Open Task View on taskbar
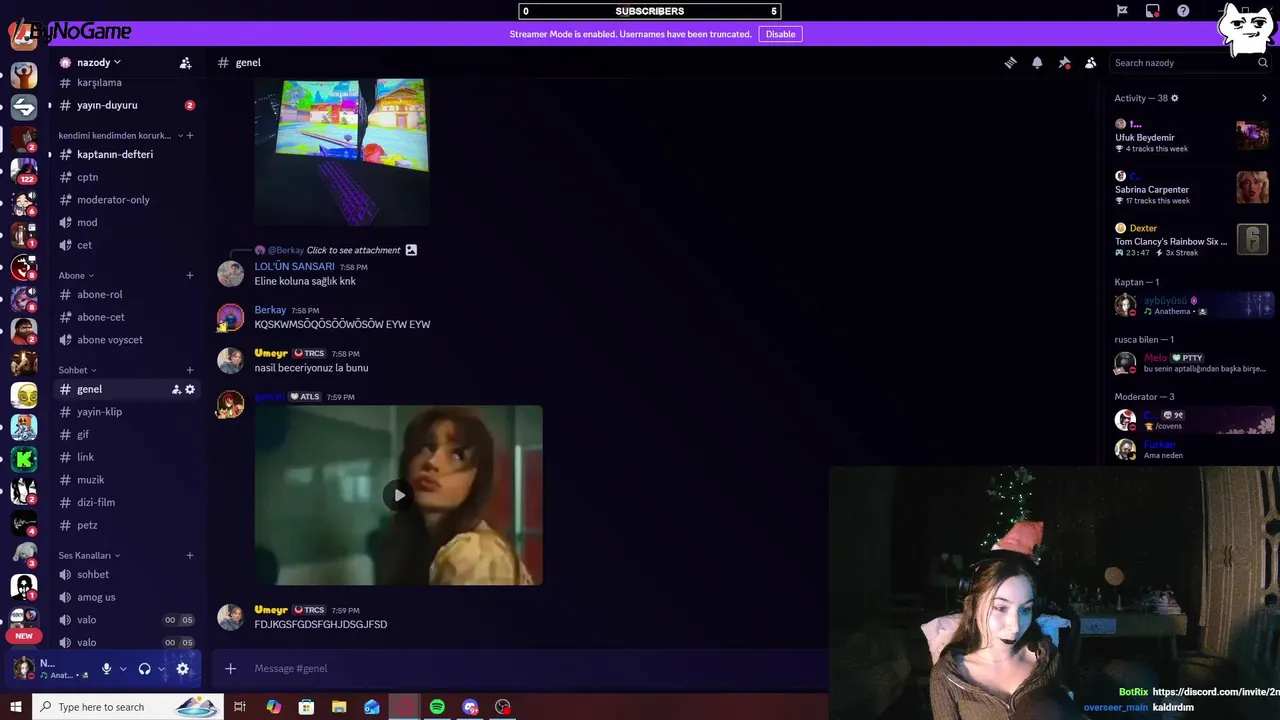This screenshot has height=720, width=1280. (x=240, y=707)
